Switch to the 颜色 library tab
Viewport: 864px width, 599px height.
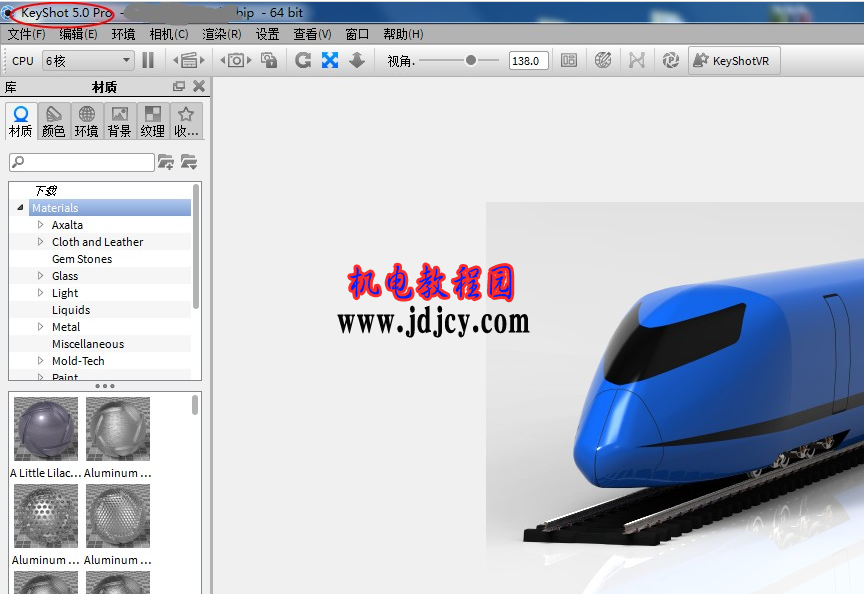(x=53, y=122)
